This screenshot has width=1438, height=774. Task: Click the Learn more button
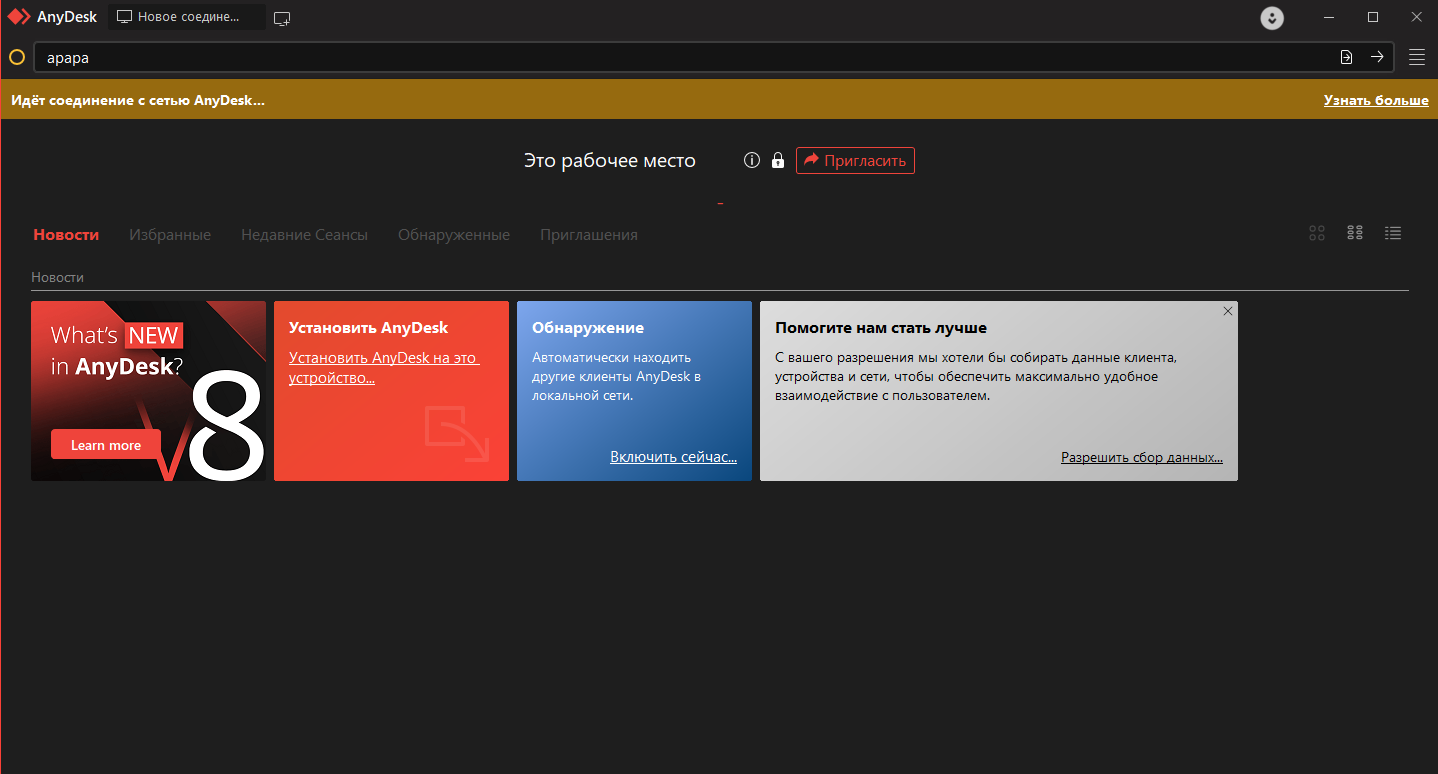pyautogui.click(x=106, y=445)
